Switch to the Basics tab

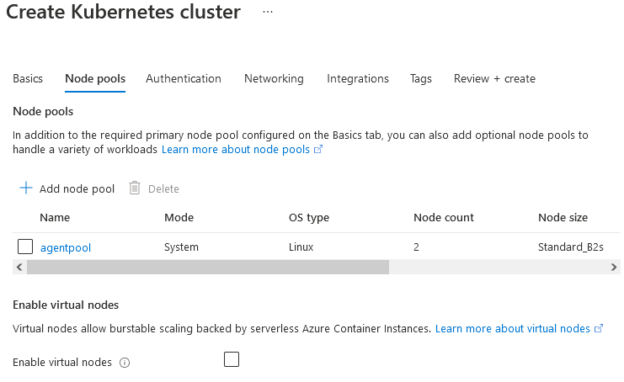(27, 78)
